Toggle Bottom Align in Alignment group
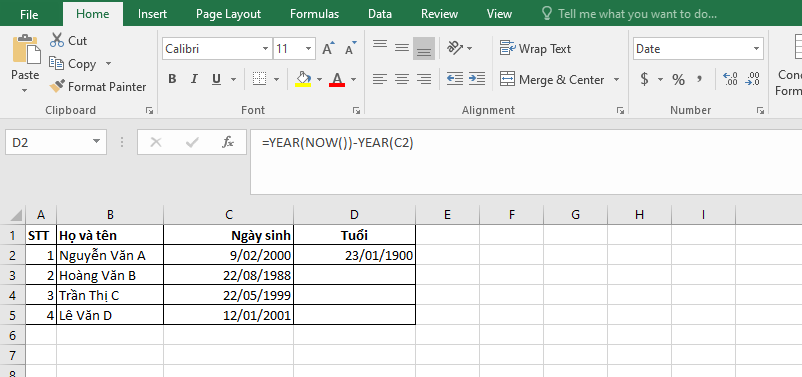 424,48
